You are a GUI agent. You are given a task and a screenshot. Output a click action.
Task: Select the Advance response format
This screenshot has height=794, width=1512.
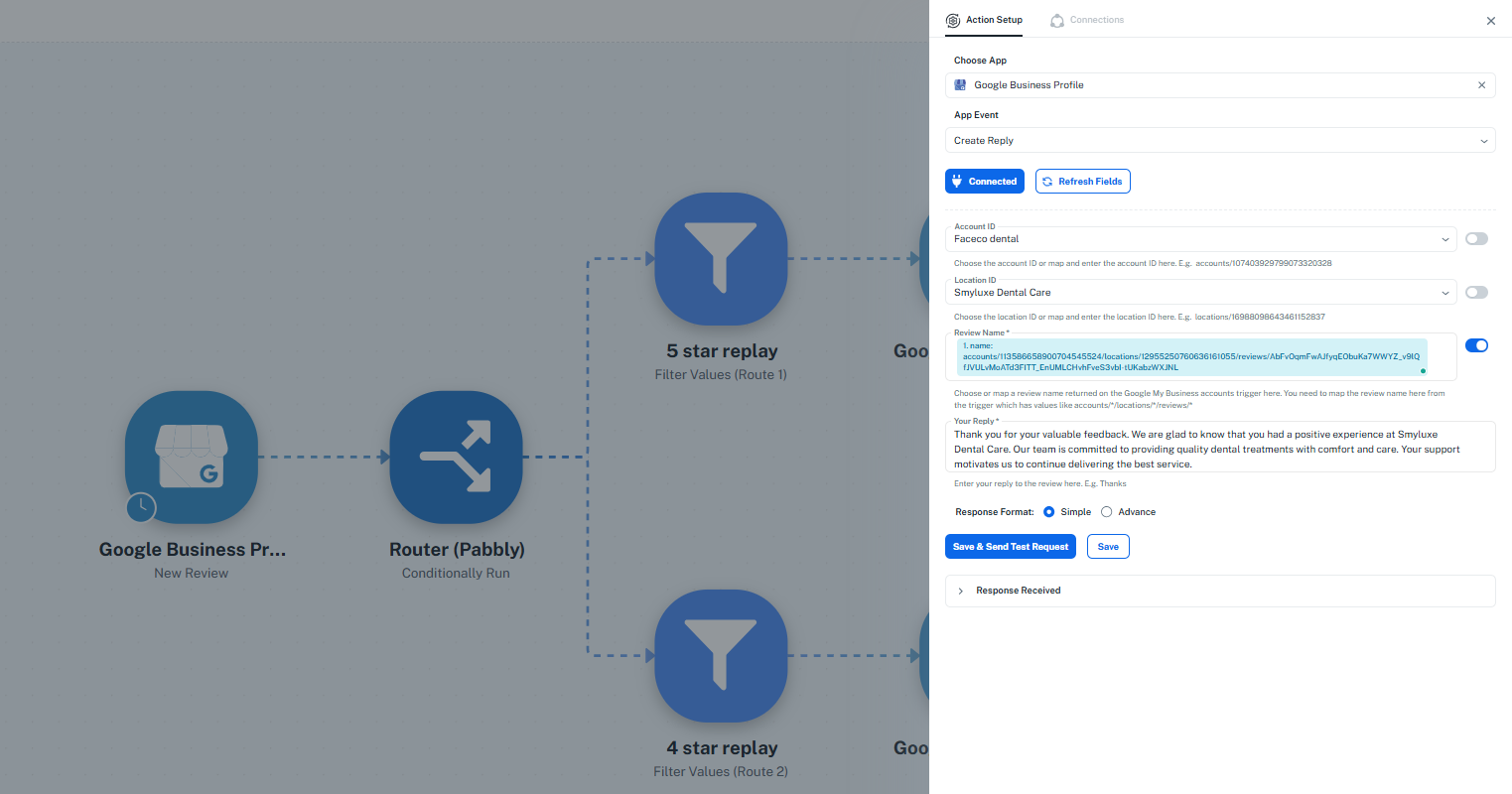1107,512
